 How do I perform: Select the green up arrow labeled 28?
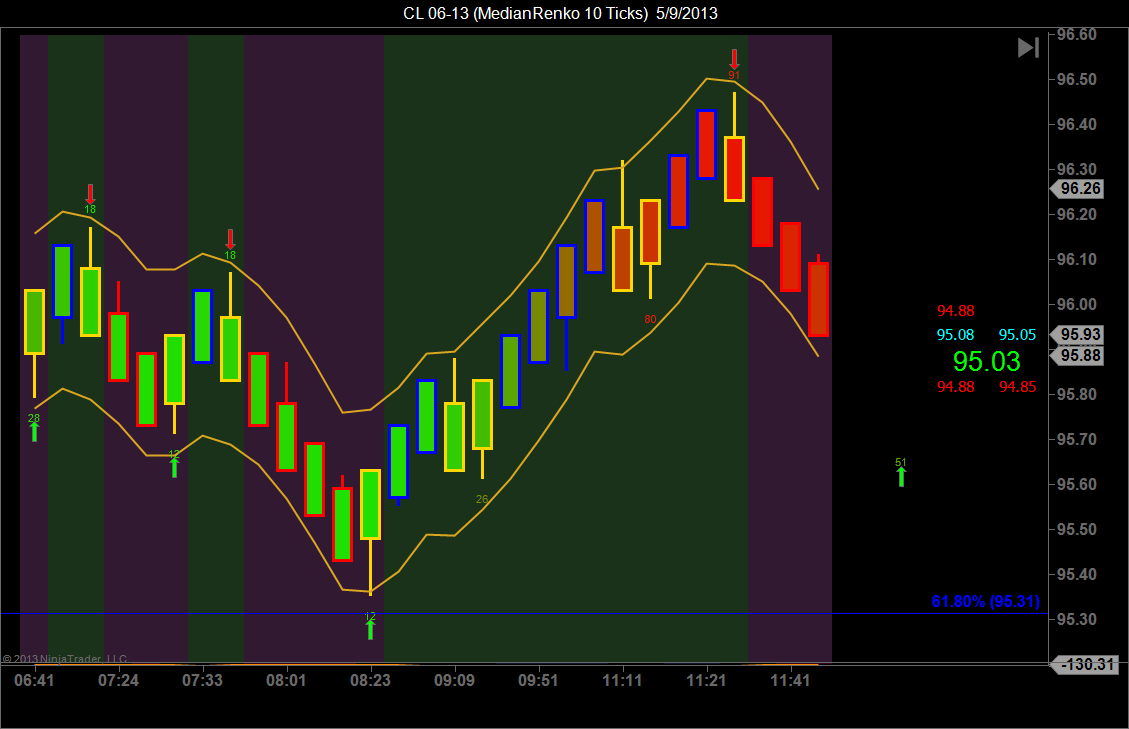click(34, 431)
